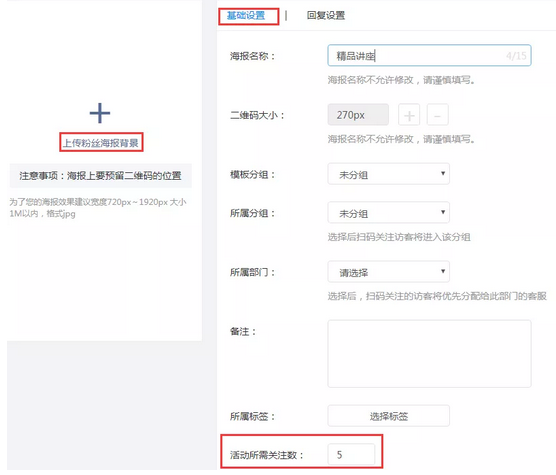Switch to the 基础设置 tab
The width and height of the screenshot is (556, 475).
(246, 16)
